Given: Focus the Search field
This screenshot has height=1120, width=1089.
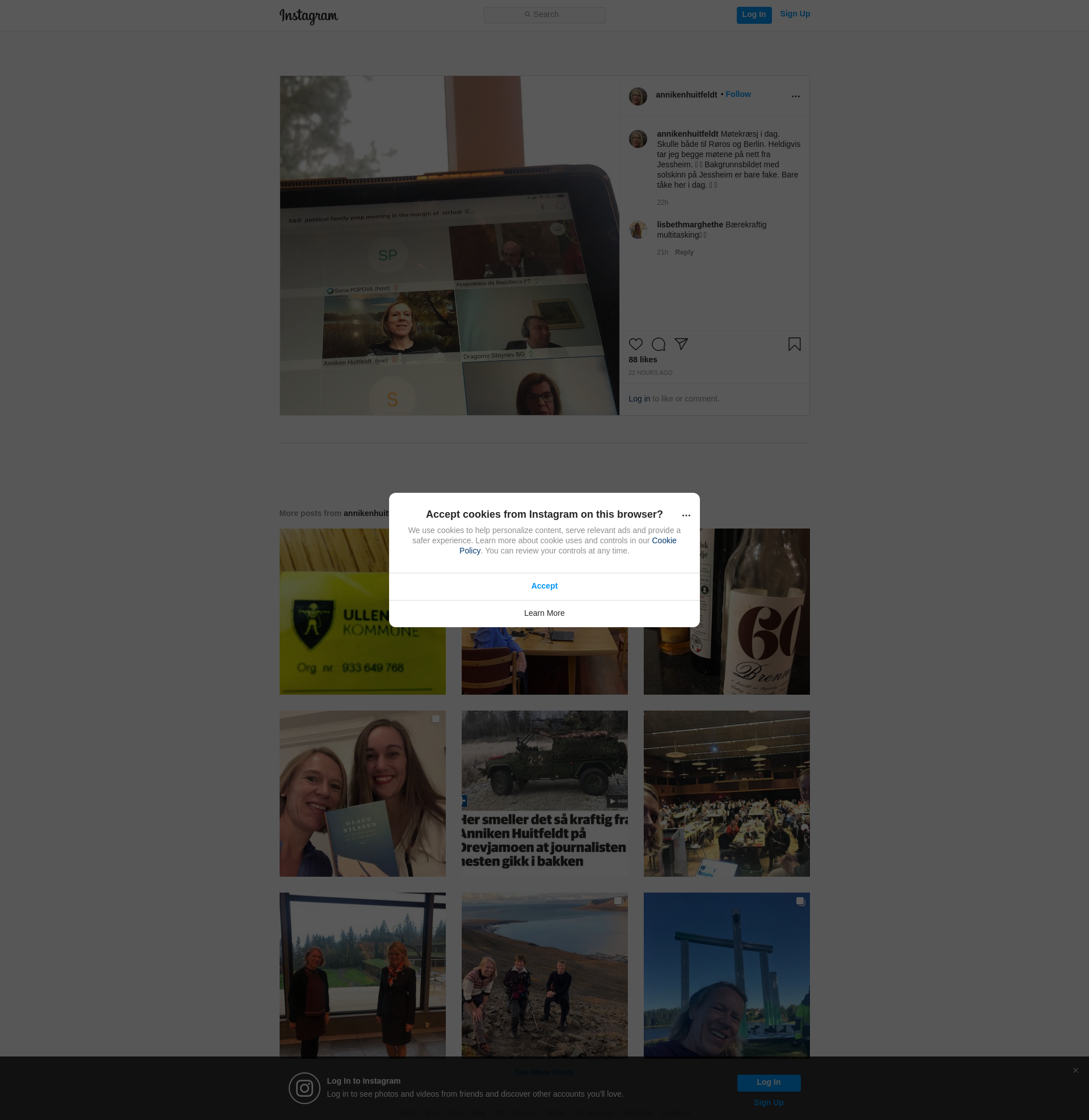Looking at the screenshot, I should 544,15.
